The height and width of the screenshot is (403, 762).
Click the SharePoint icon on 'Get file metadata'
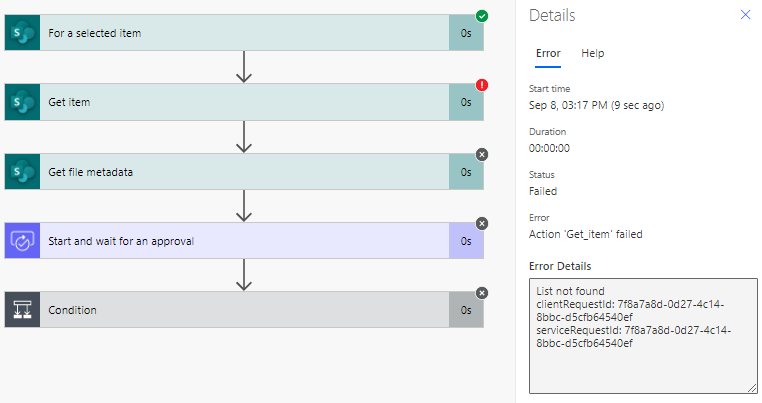pos(22,171)
